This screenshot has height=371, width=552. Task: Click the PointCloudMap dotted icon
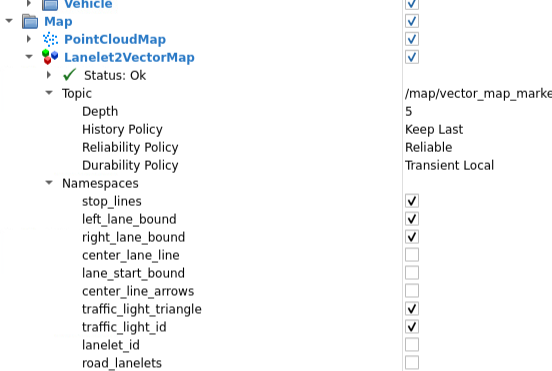click(x=50, y=39)
